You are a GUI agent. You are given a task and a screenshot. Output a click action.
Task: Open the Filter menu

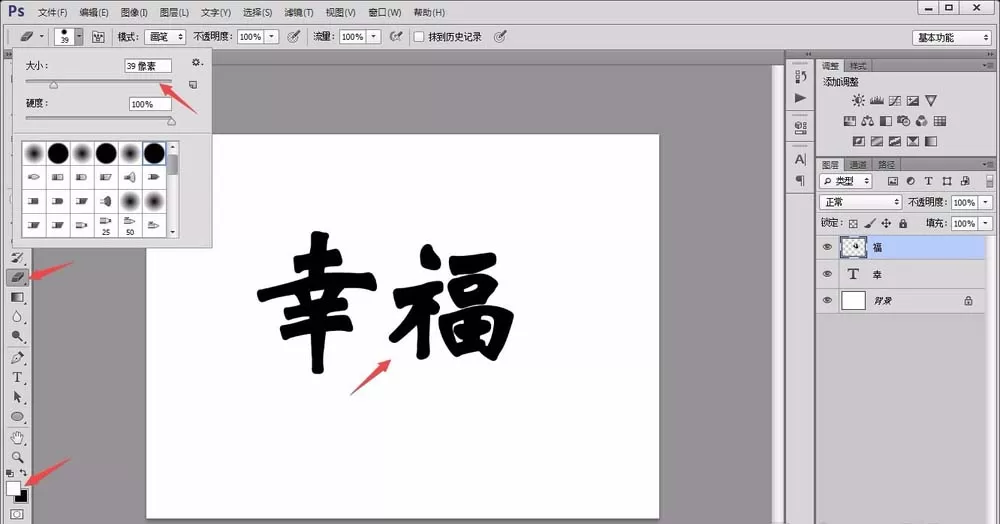point(298,12)
